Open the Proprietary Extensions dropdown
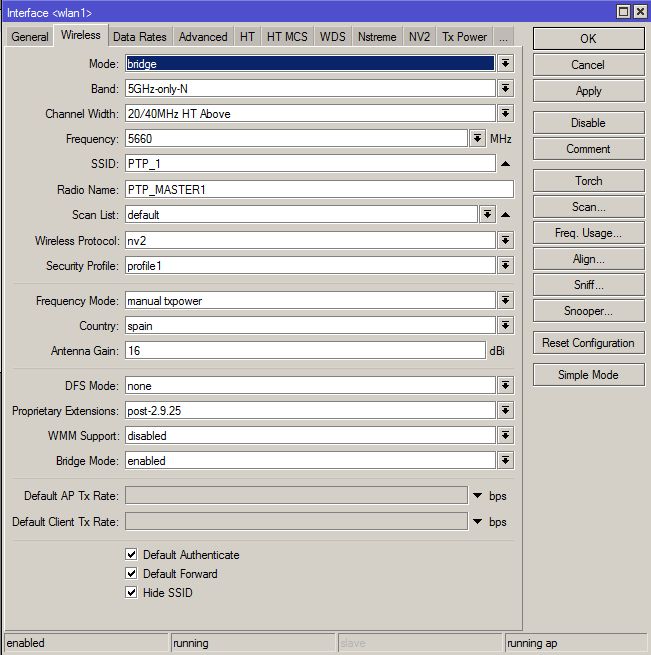651x655 pixels. [x=505, y=411]
